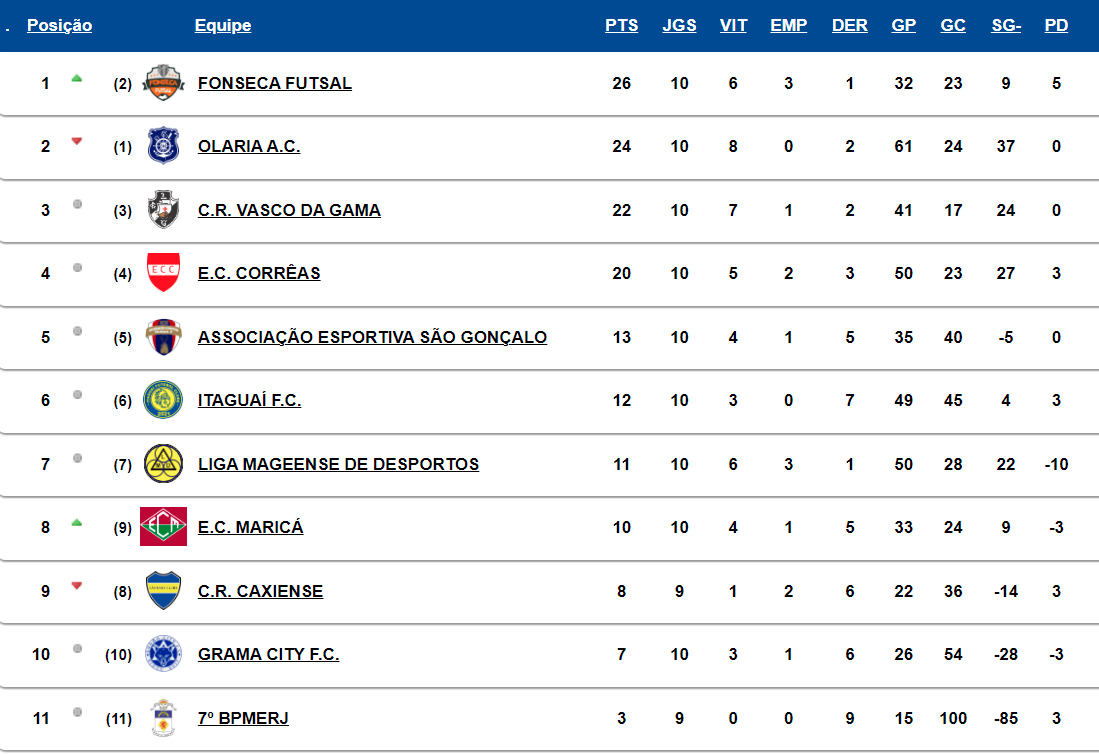Click the Liga Mageense yellow logo

coord(162,463)
